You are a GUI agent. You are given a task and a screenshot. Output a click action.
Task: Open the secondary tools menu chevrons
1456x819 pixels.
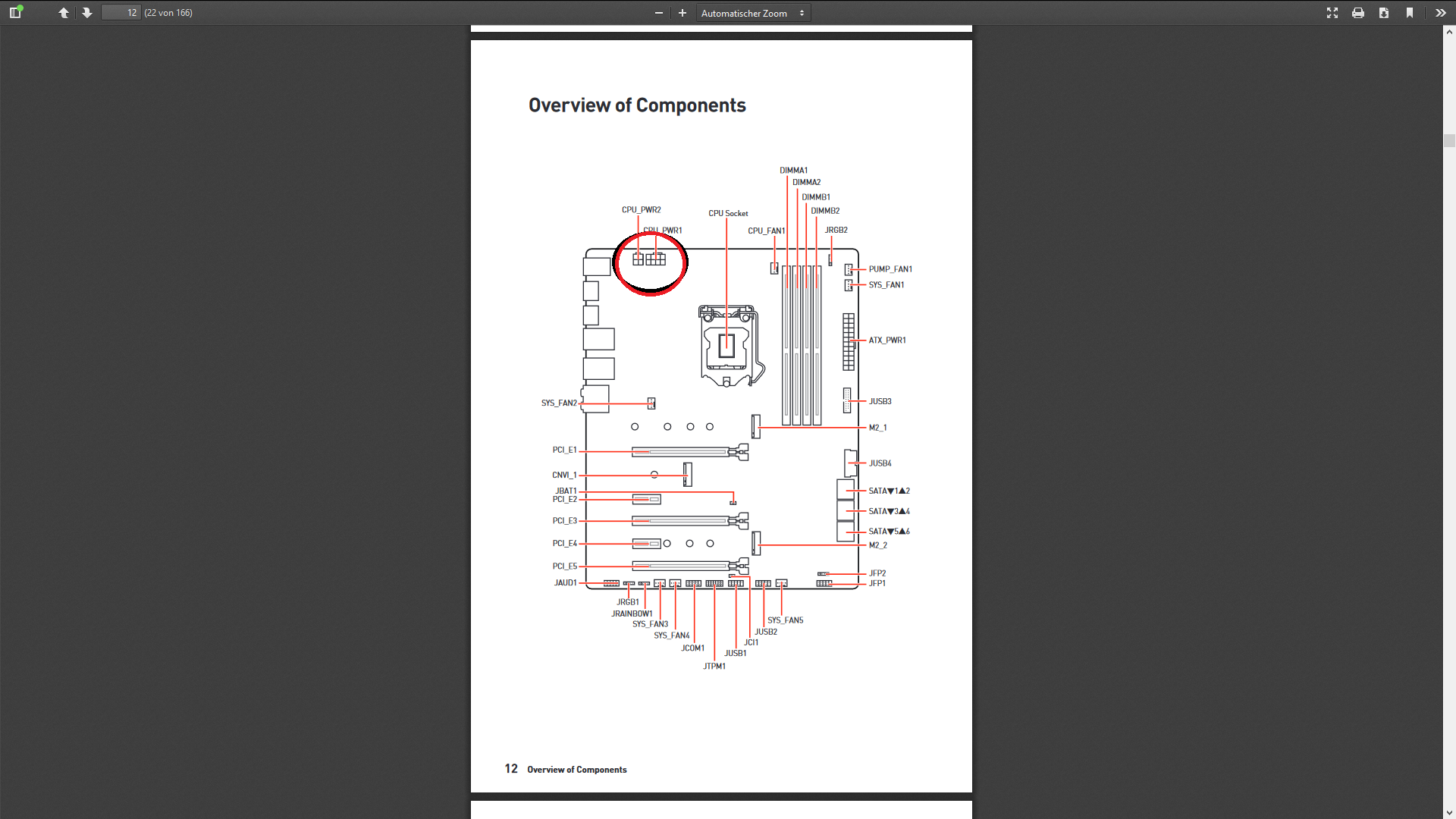click(1440, 13)
